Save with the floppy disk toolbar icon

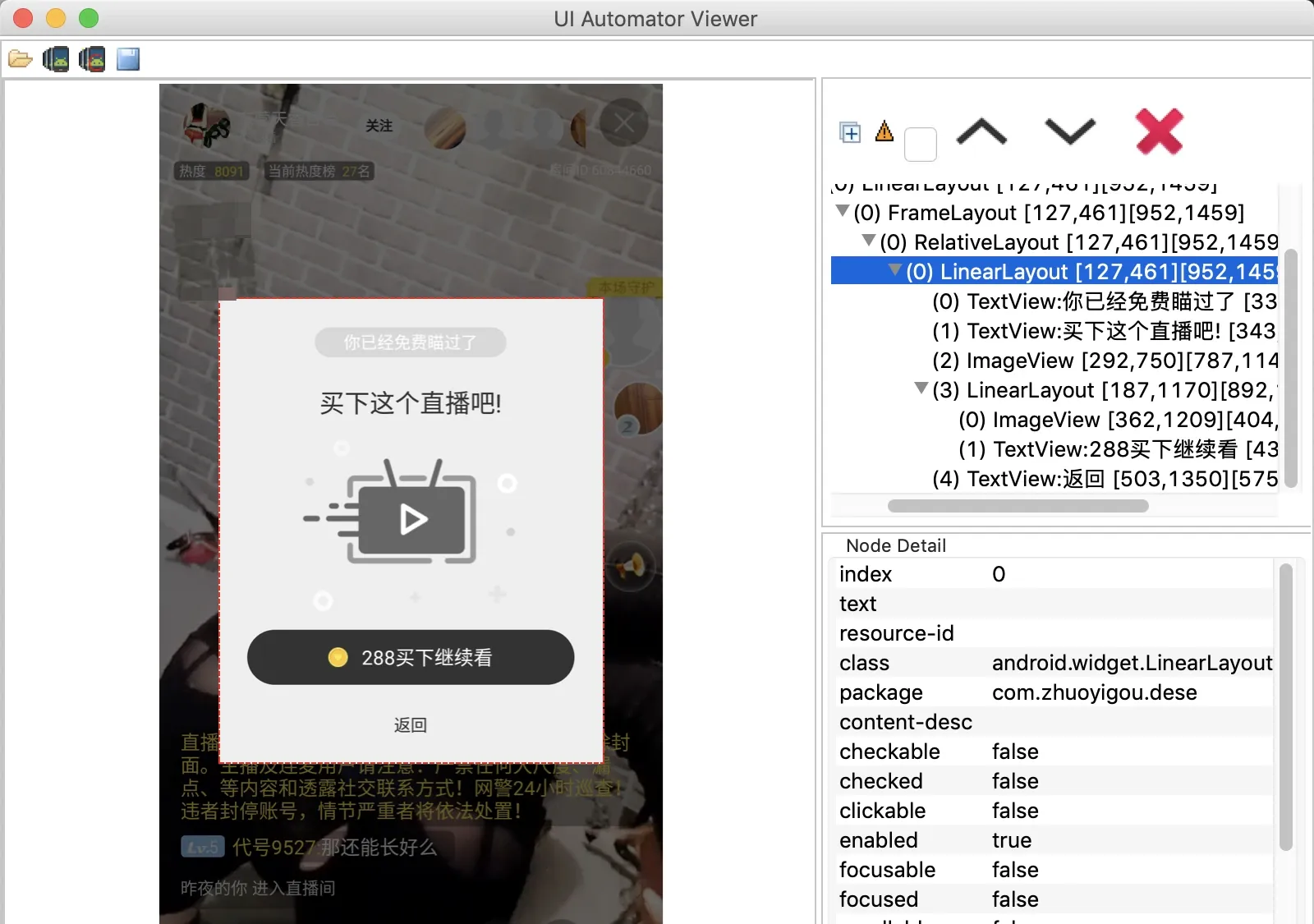click(128, 59)
